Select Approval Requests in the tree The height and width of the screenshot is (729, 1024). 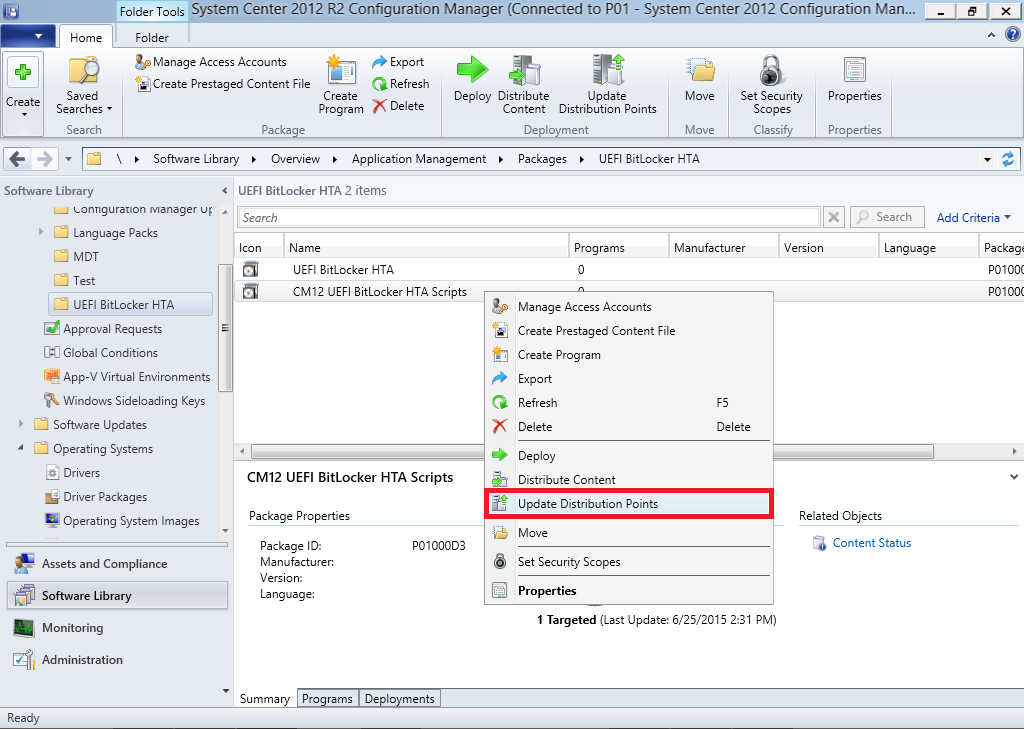103,329
